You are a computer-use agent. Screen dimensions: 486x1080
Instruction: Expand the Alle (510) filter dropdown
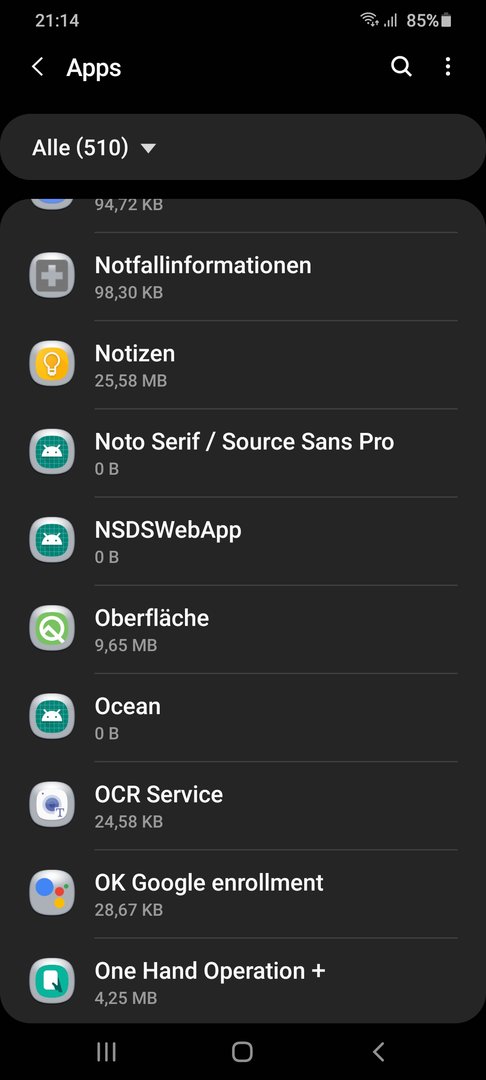pos(243,147)
